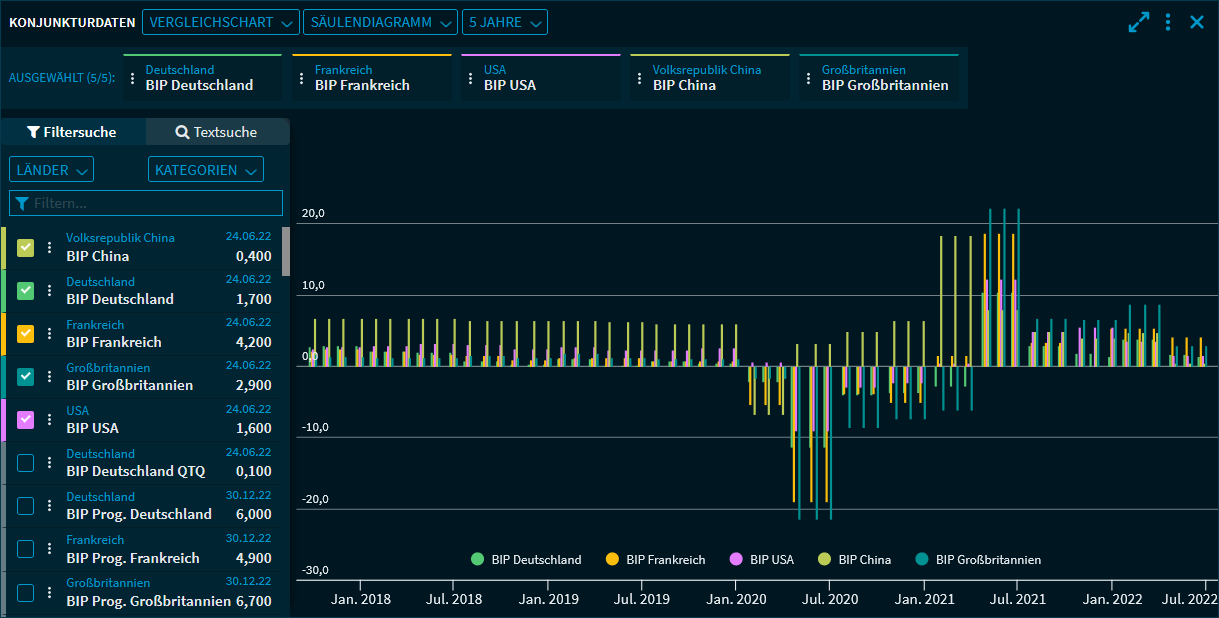
Task: Toggle BIP USA series in chart legend
Action: (x=762, y=560)
